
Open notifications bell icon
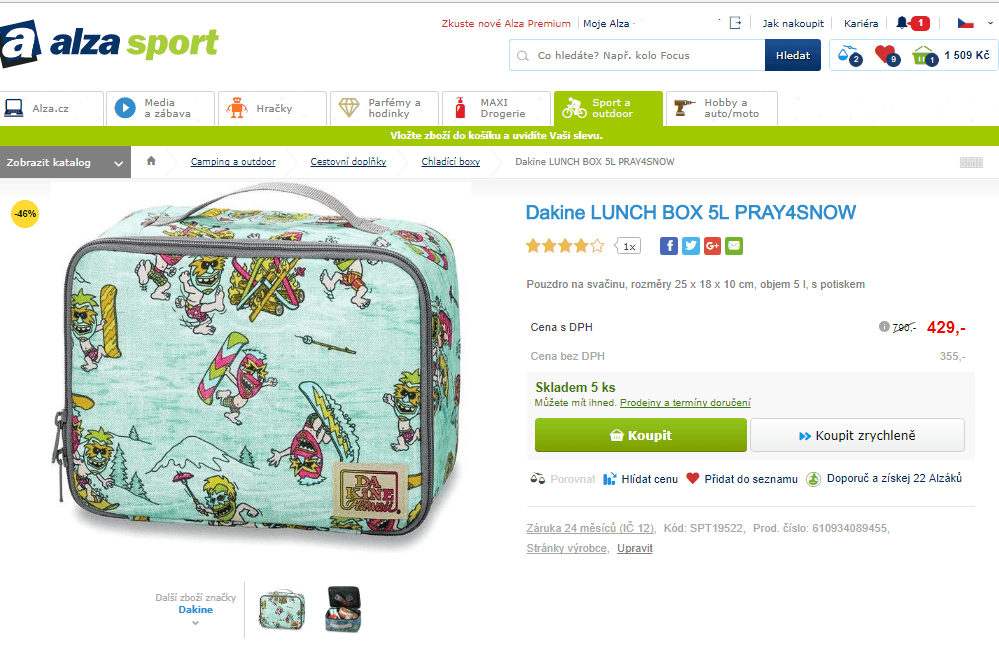[902, 23]
